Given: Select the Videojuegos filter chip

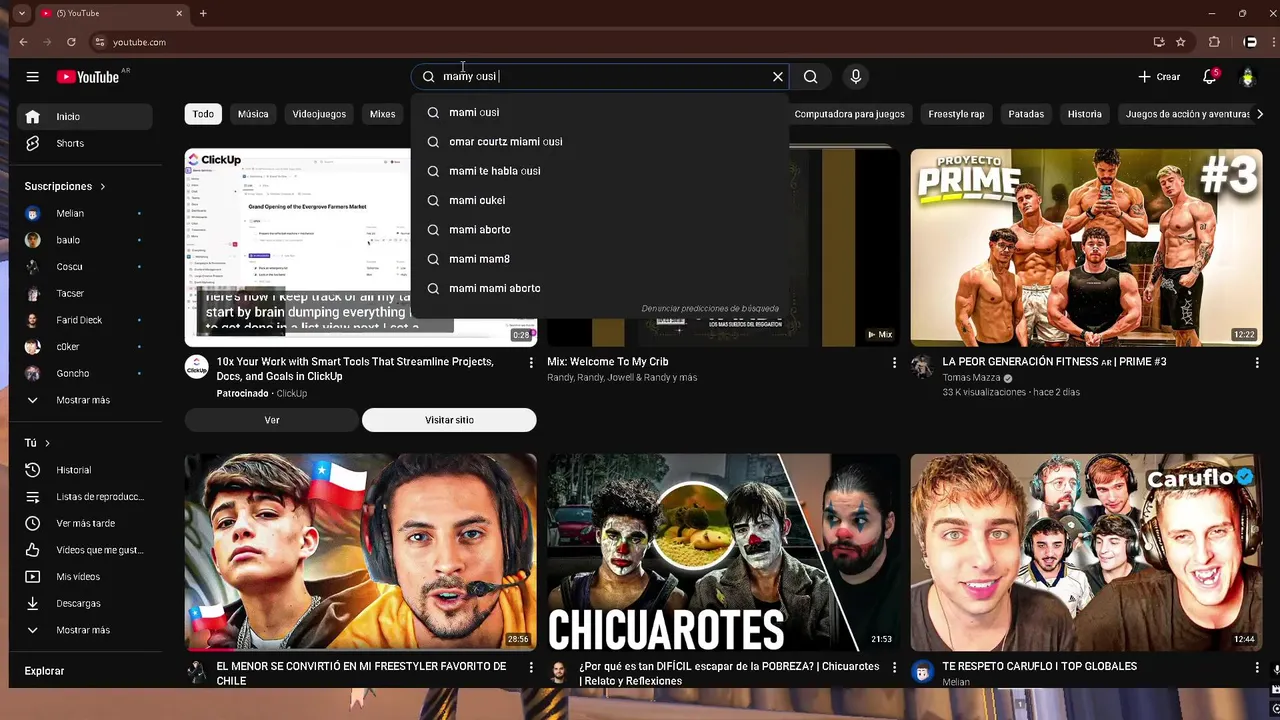Looking at the screenshot, I should (x=319, y=114).
